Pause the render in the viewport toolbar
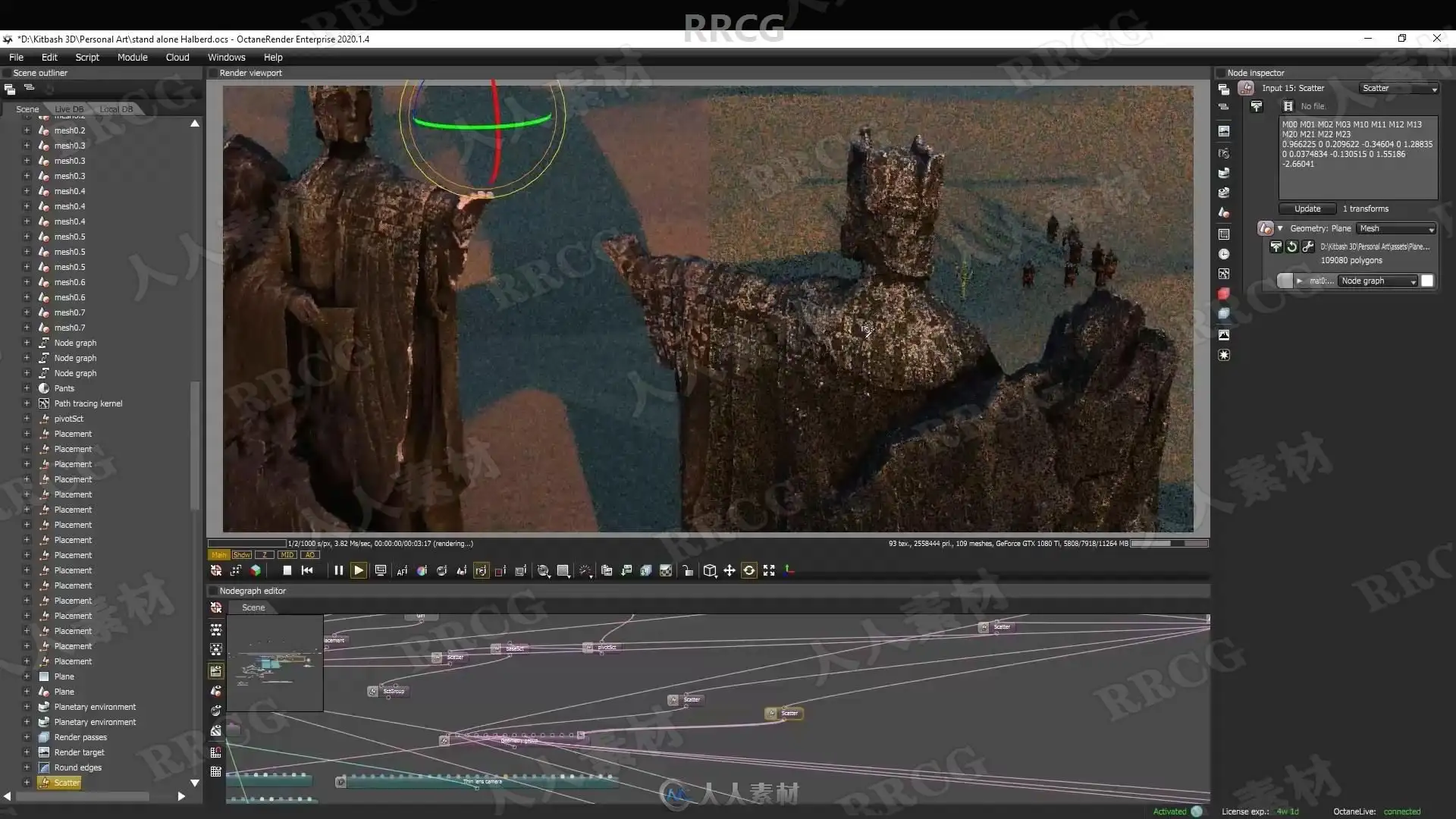Screen dimensions: 1456x819 338,570
